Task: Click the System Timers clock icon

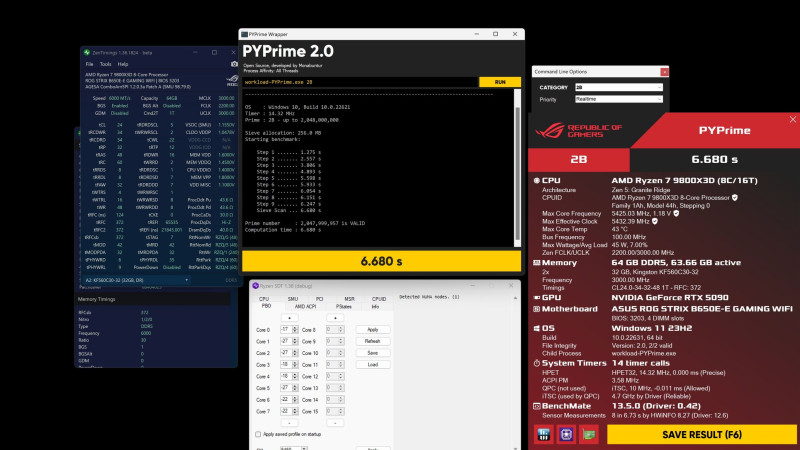Action: pos(537,363)
